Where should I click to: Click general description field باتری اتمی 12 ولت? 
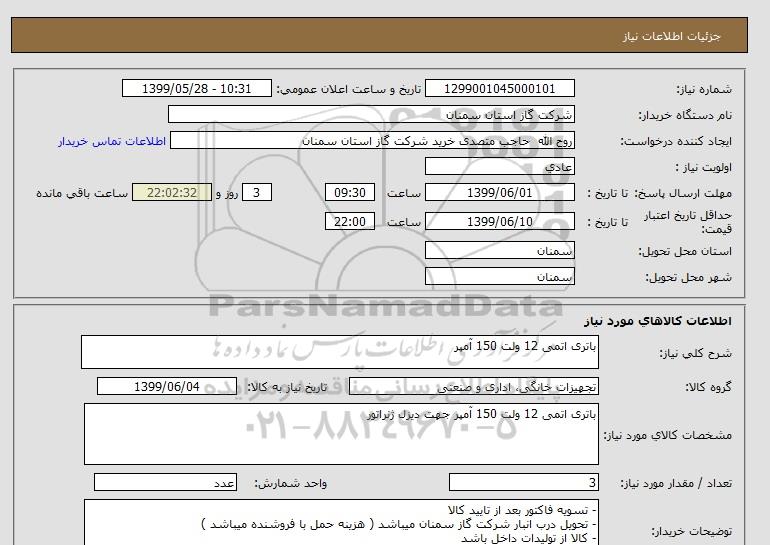click(340, 352)
